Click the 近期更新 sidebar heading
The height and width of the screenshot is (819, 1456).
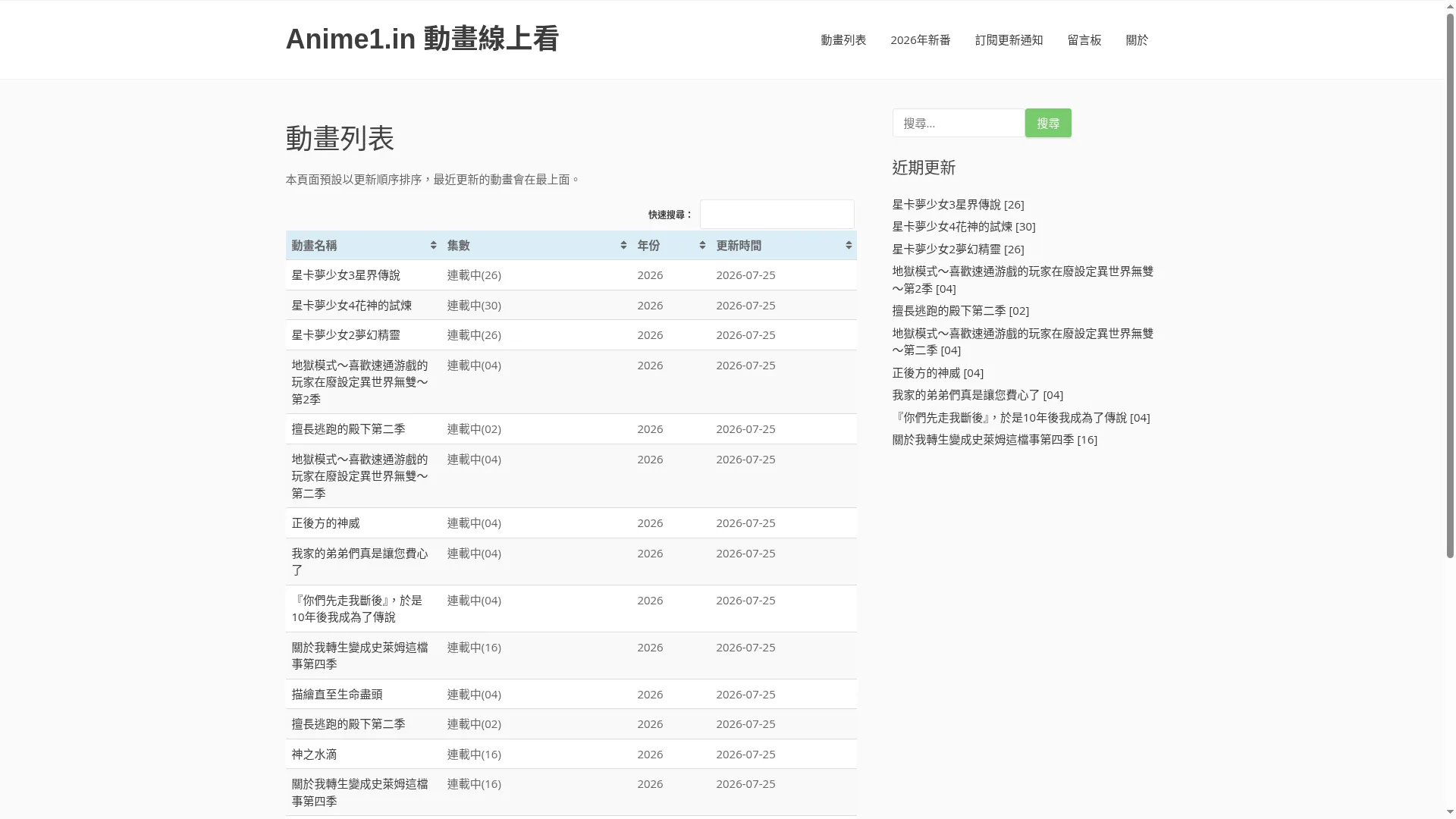(924, 168)
